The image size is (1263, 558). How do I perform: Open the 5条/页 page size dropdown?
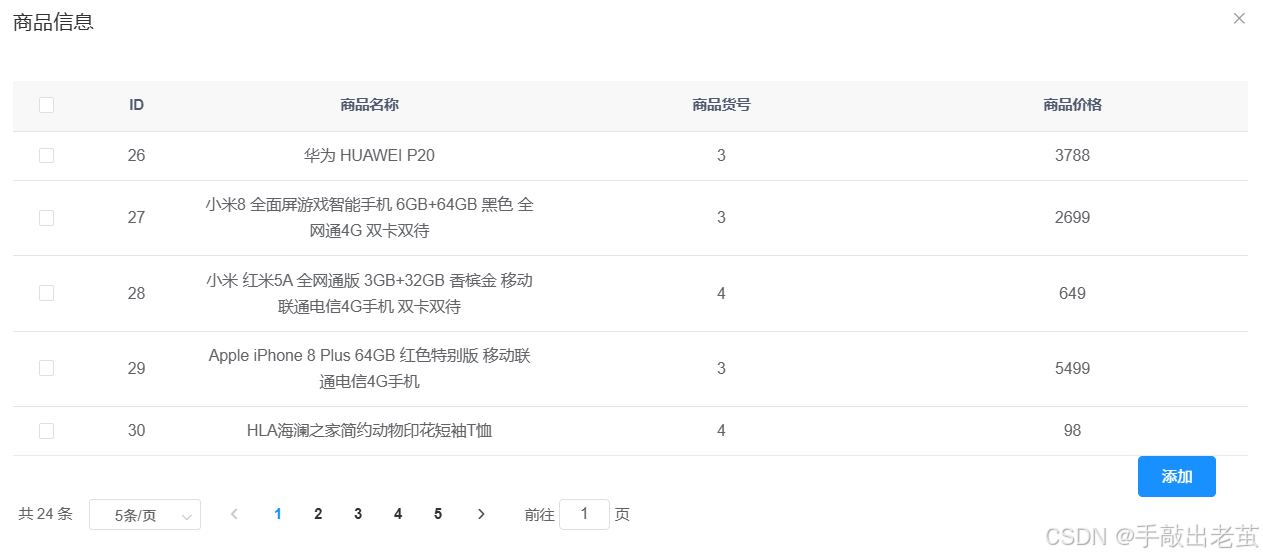[x=145, y=515]
